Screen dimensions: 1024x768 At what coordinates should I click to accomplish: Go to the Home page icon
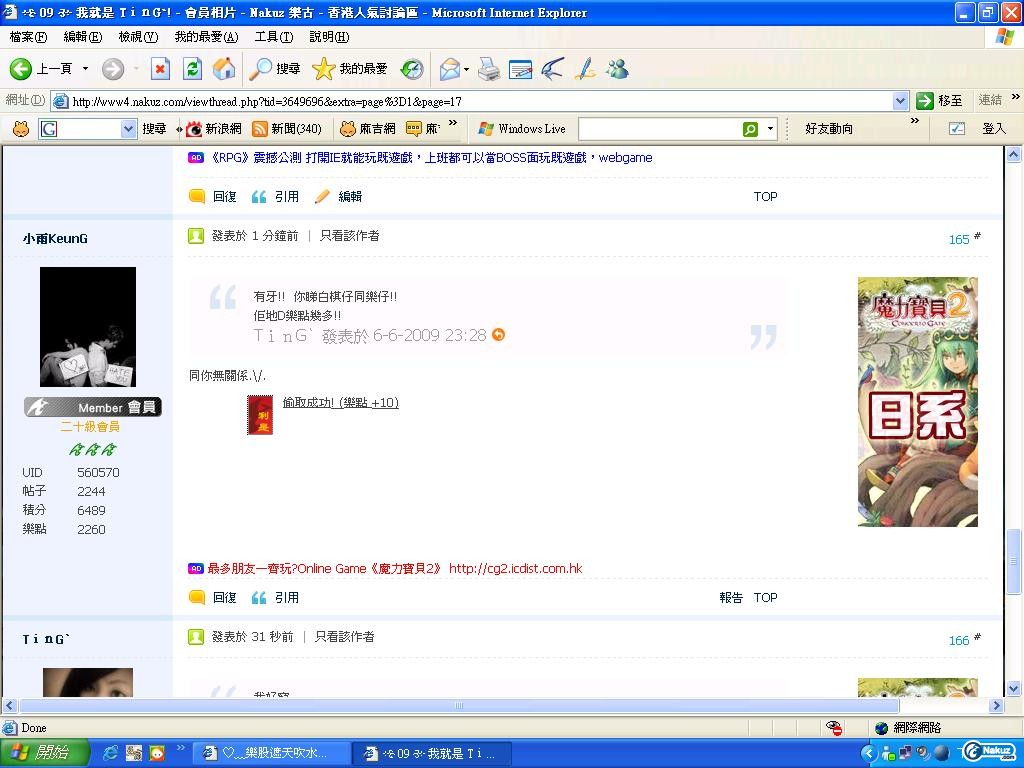pos(224,69)
